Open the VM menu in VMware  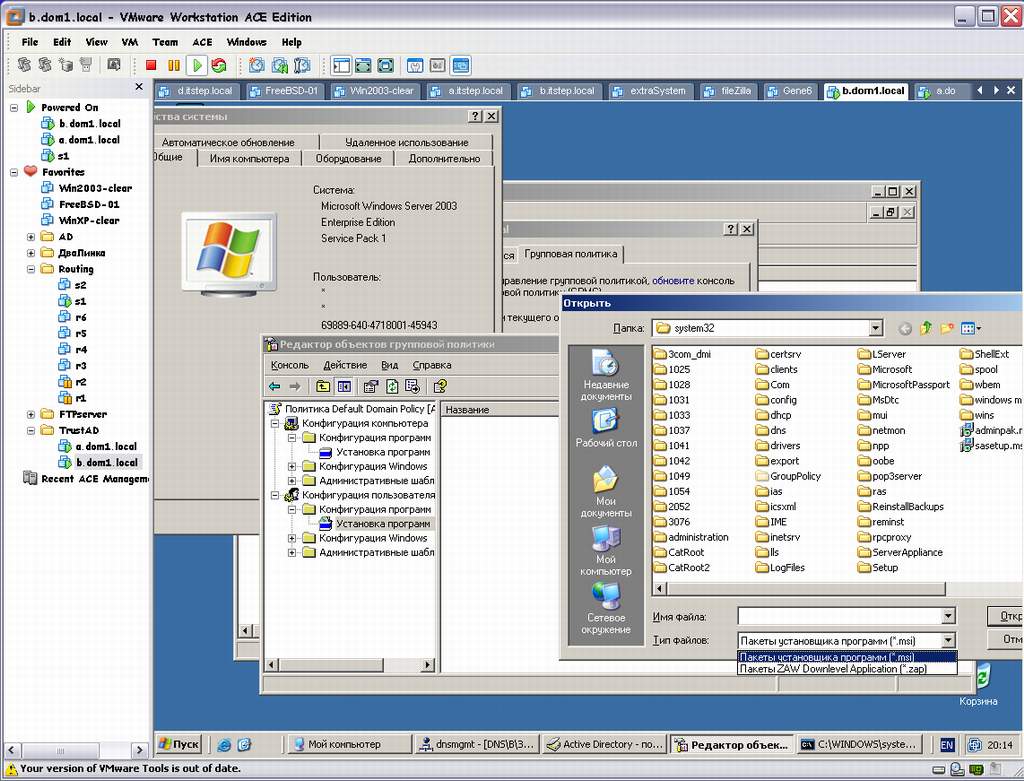(130, 42)
